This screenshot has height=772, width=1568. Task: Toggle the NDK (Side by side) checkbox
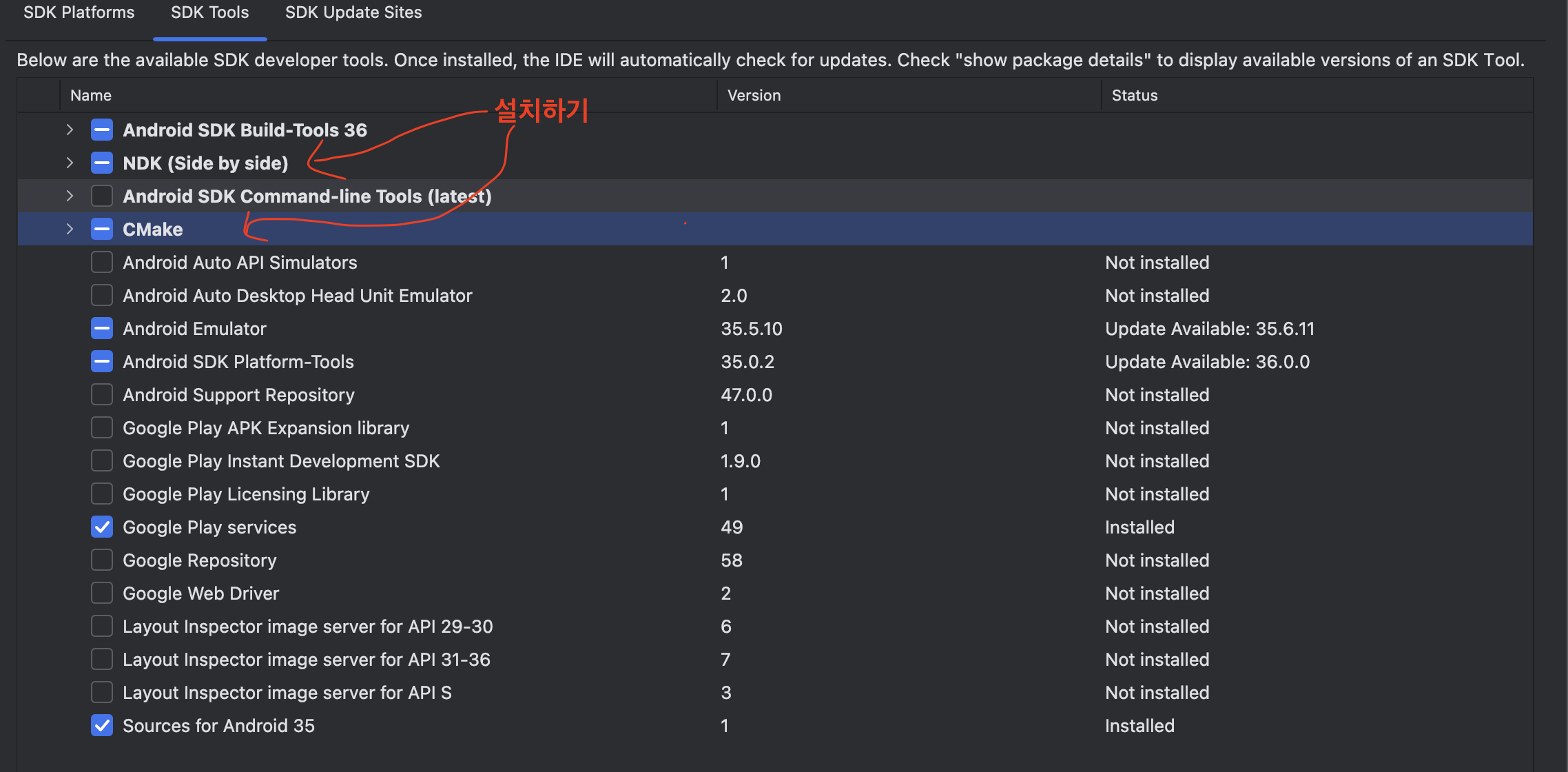102,163
